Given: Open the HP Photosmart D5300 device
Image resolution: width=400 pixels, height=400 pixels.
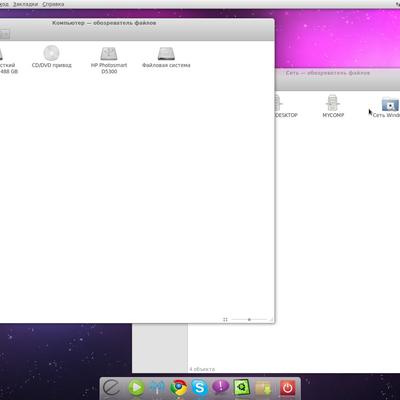Looking at the screenshot, I should (x=109, y=60).
